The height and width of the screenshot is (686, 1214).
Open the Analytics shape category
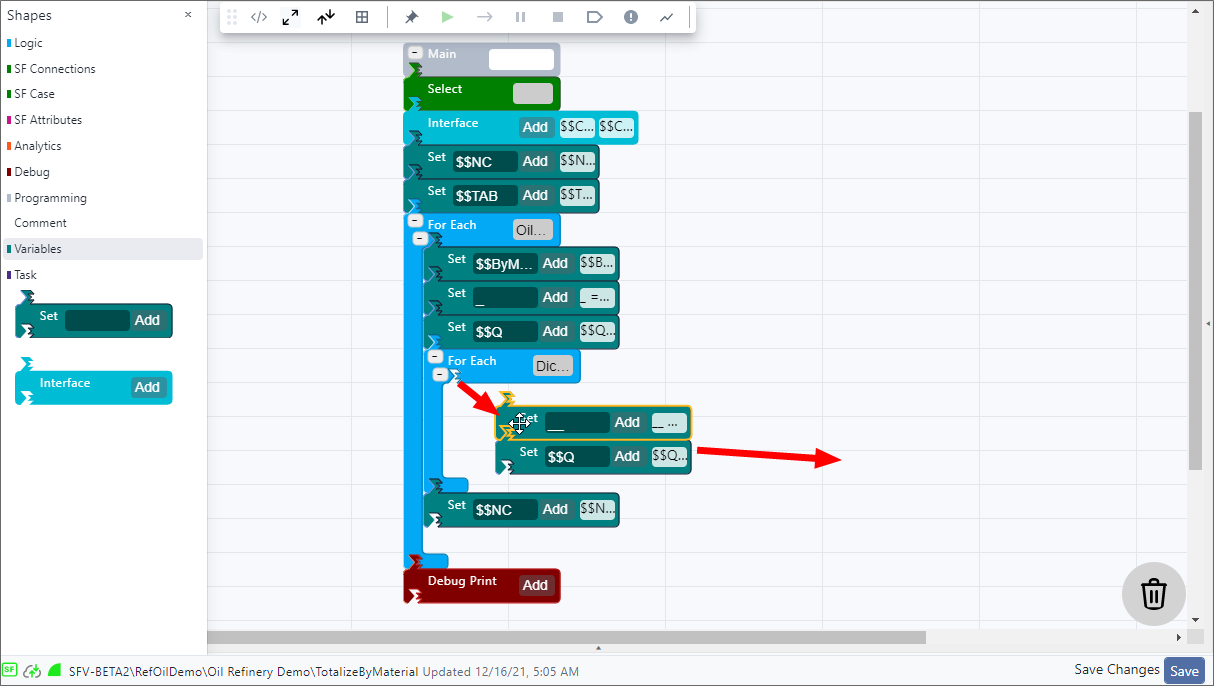38,146
